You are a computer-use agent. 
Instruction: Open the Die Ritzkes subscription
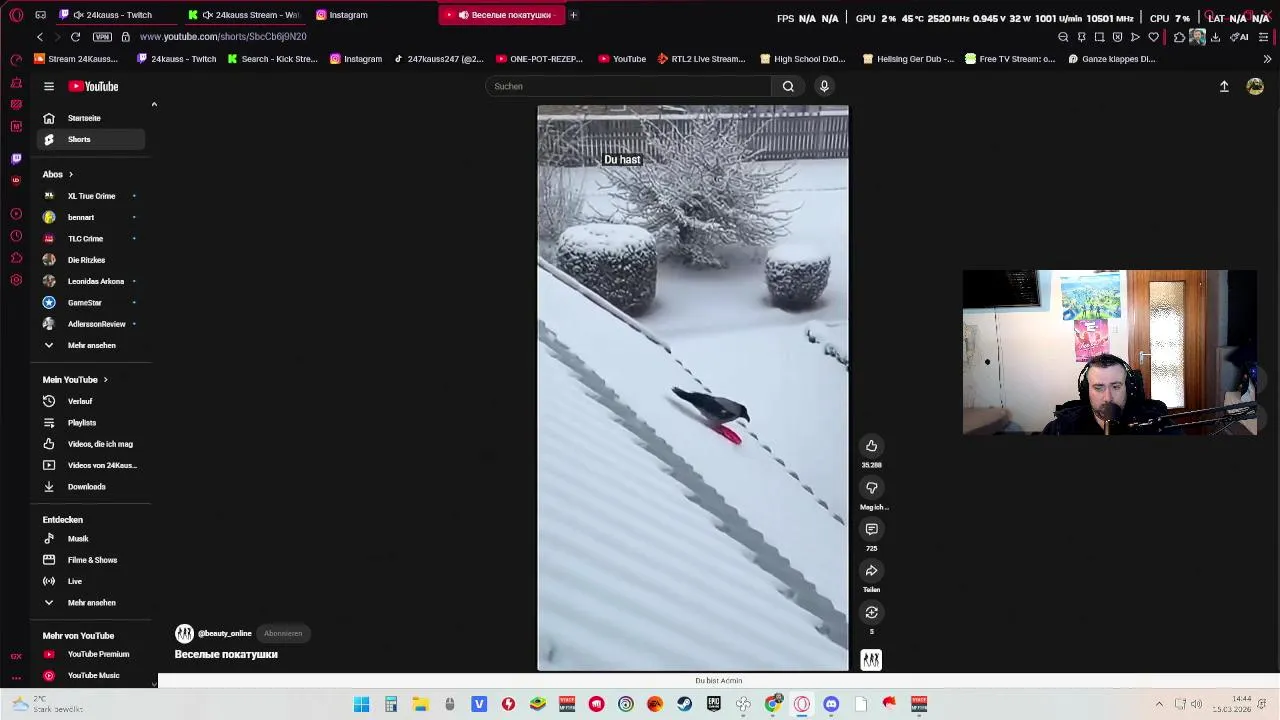click(x=91, y=260)
